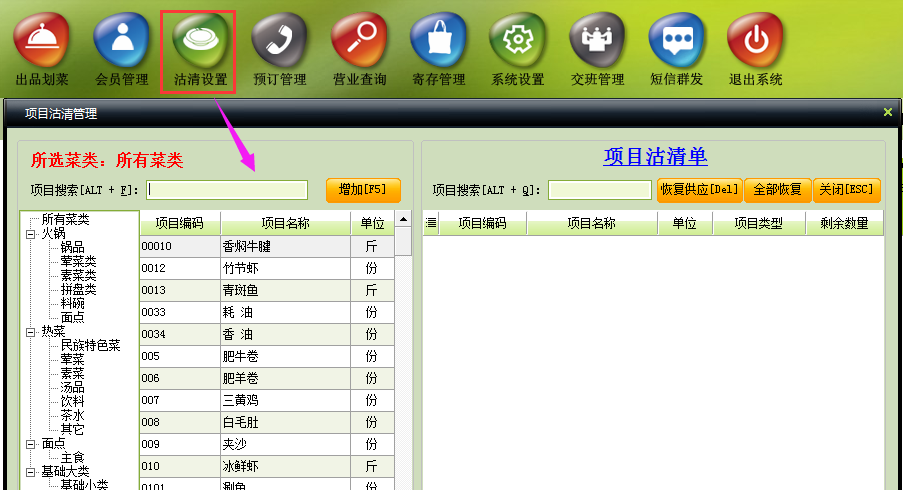Image resolution: width=903 pixels, height=490 pixels.
Task: Select 民族特色菜 category in tree
Action: pos(90,345)
